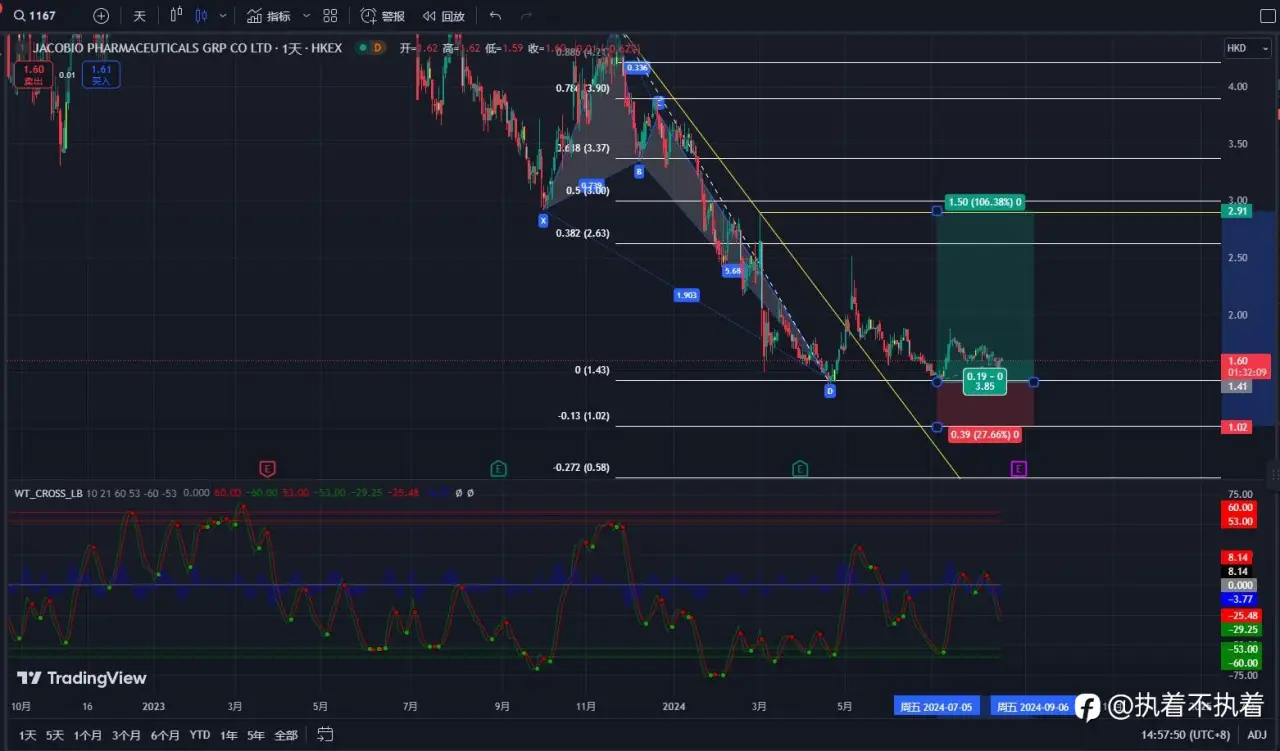The height and width of the screenshot is (751, 1280).
Task: Click the D data status badge
Action: (x=377, y=47)
